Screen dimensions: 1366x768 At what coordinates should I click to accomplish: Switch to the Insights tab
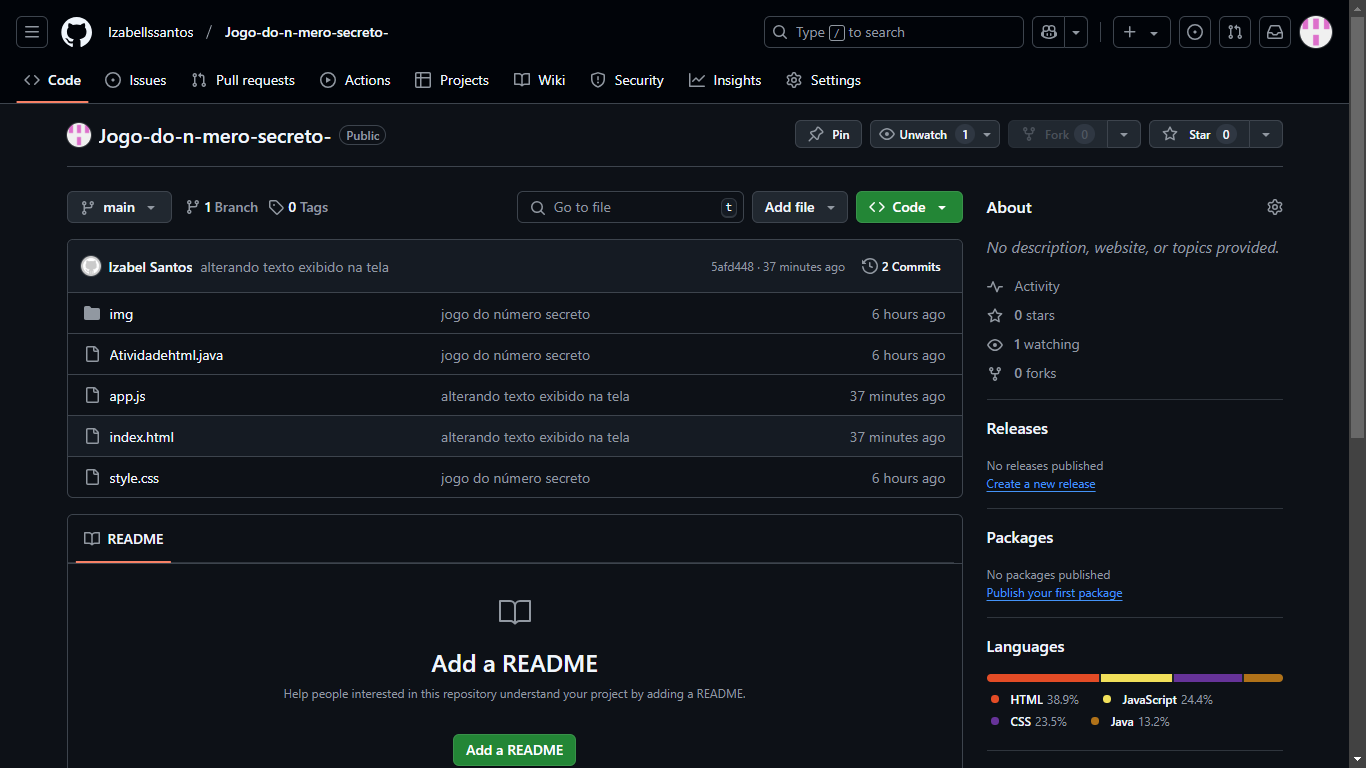pos(725,80)
